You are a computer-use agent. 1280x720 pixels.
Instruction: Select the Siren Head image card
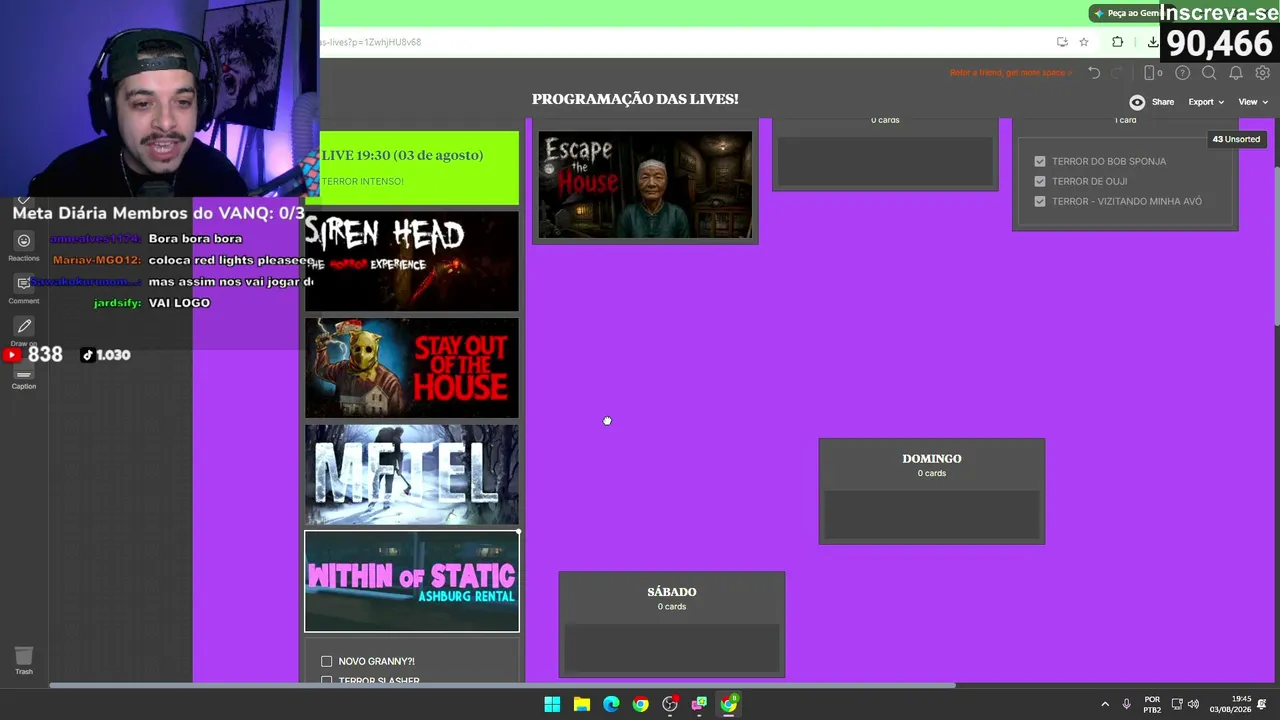coord(412,261)
